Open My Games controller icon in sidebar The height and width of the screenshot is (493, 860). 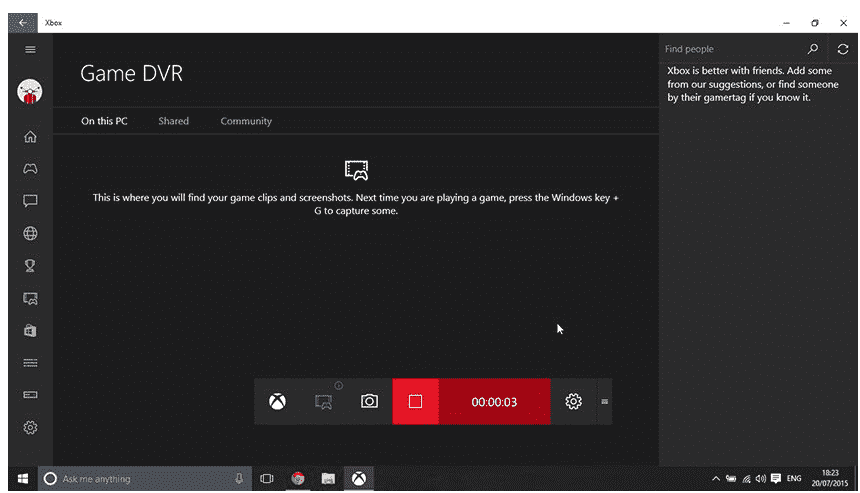pyautogui.click(x=30, y=168)
